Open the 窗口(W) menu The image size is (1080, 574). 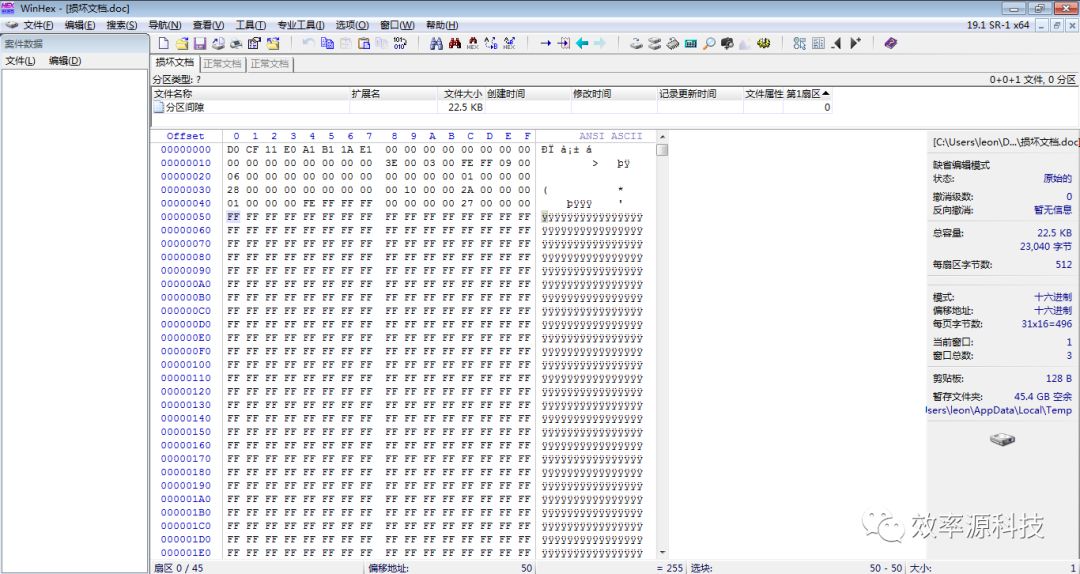pyautogui.click(x=397, y=25)
